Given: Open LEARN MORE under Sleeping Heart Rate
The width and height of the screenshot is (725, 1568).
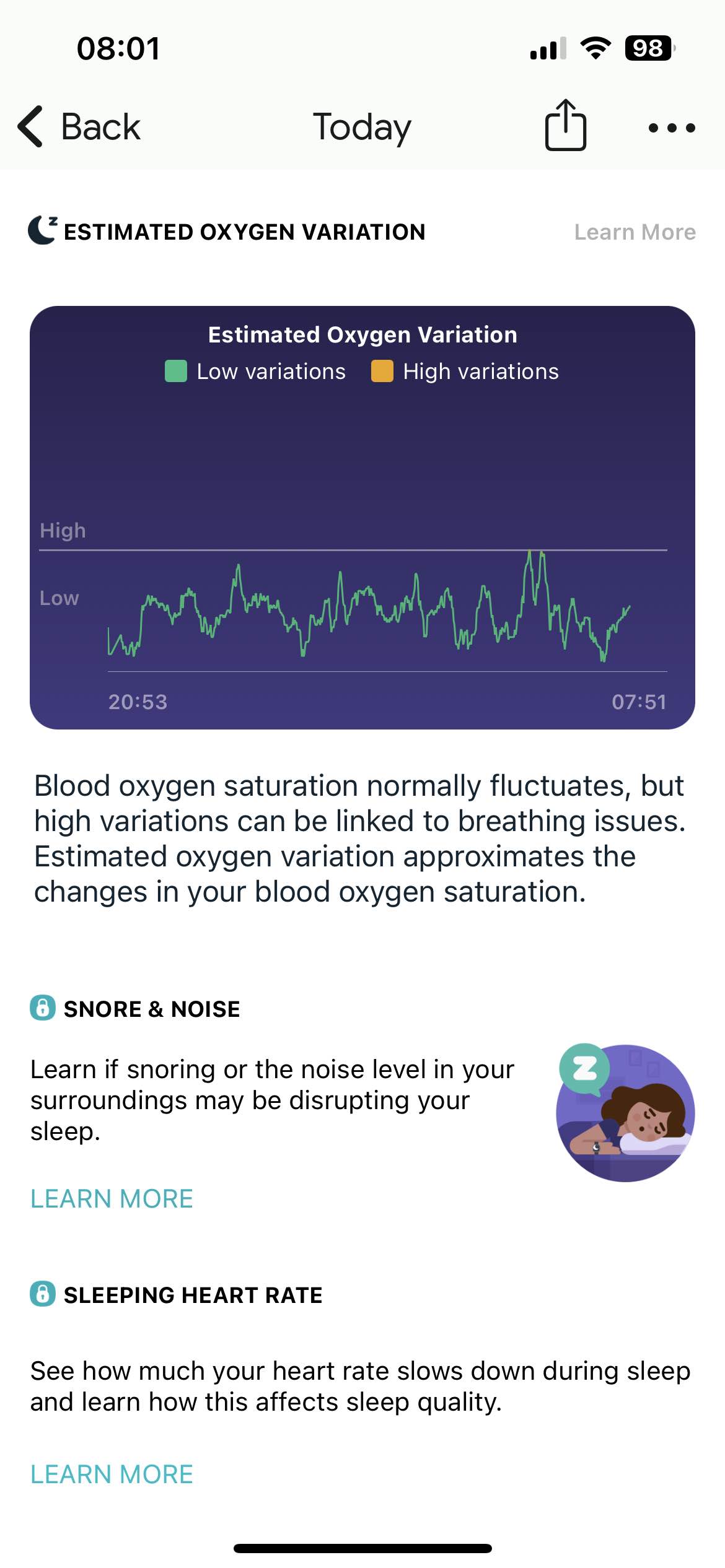Looking at the screenshot, I should 112,1474.
